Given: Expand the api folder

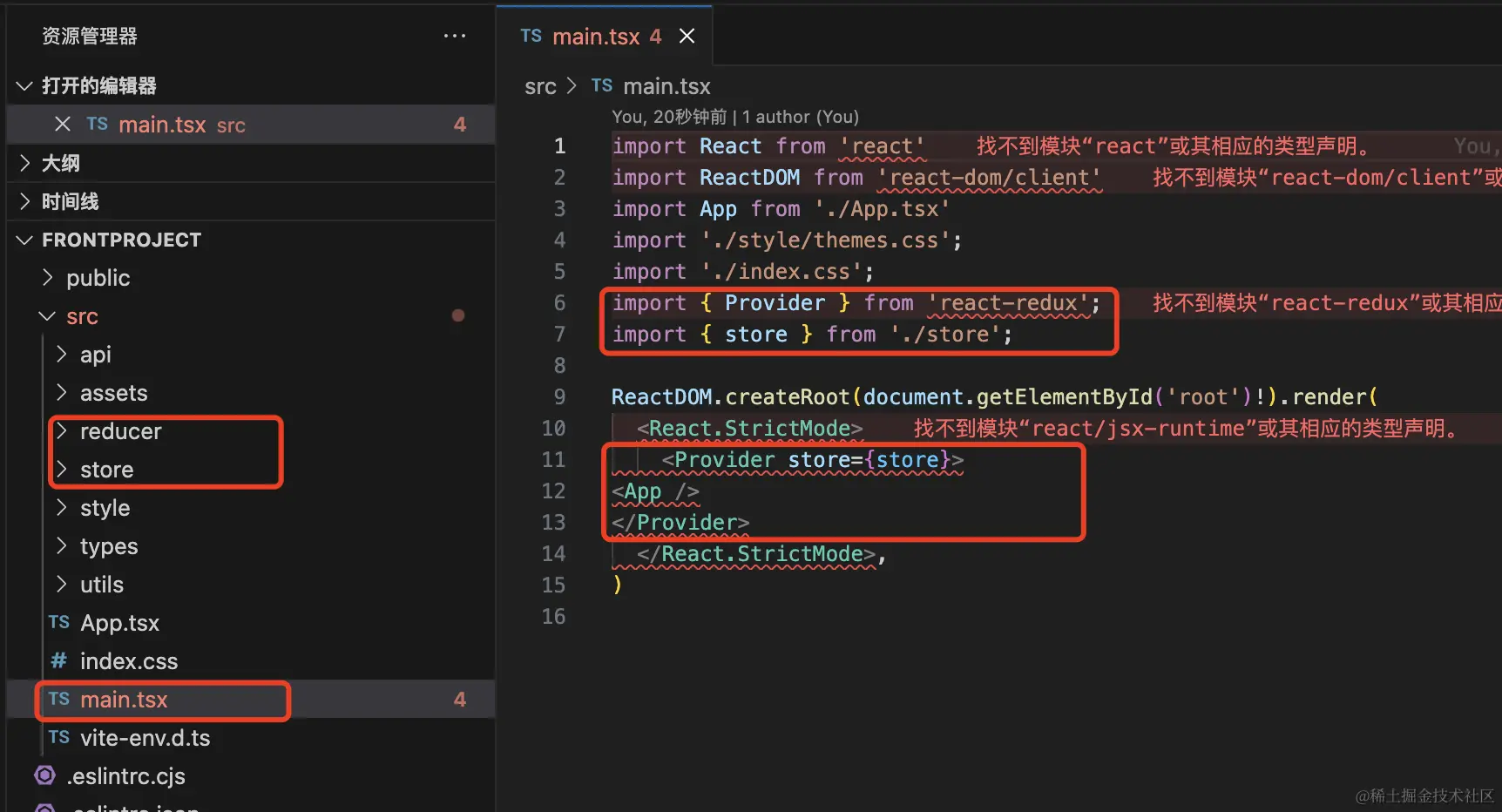Looking at the screenshot, I should [x=62, y=355].
